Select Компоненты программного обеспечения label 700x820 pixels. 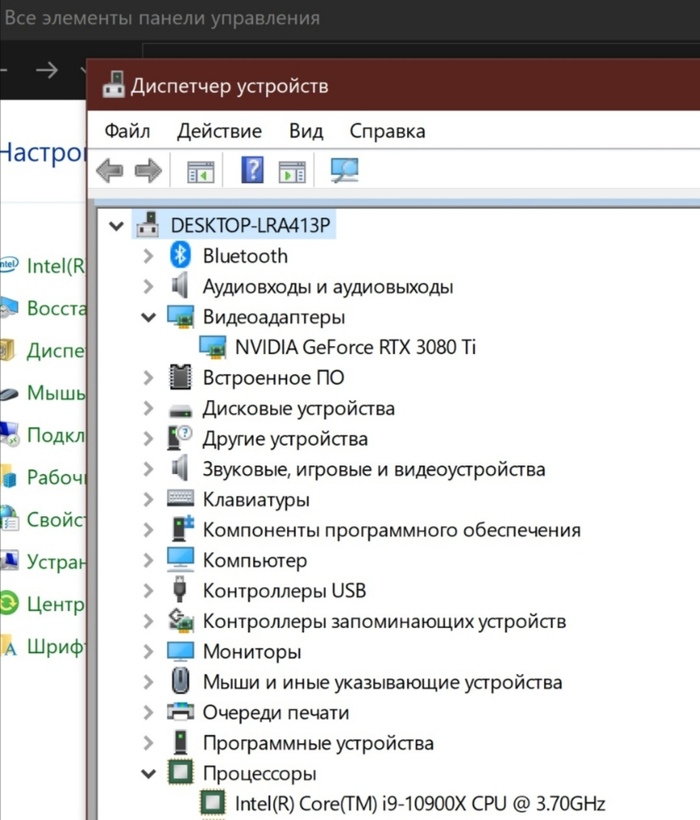[392, 530]
